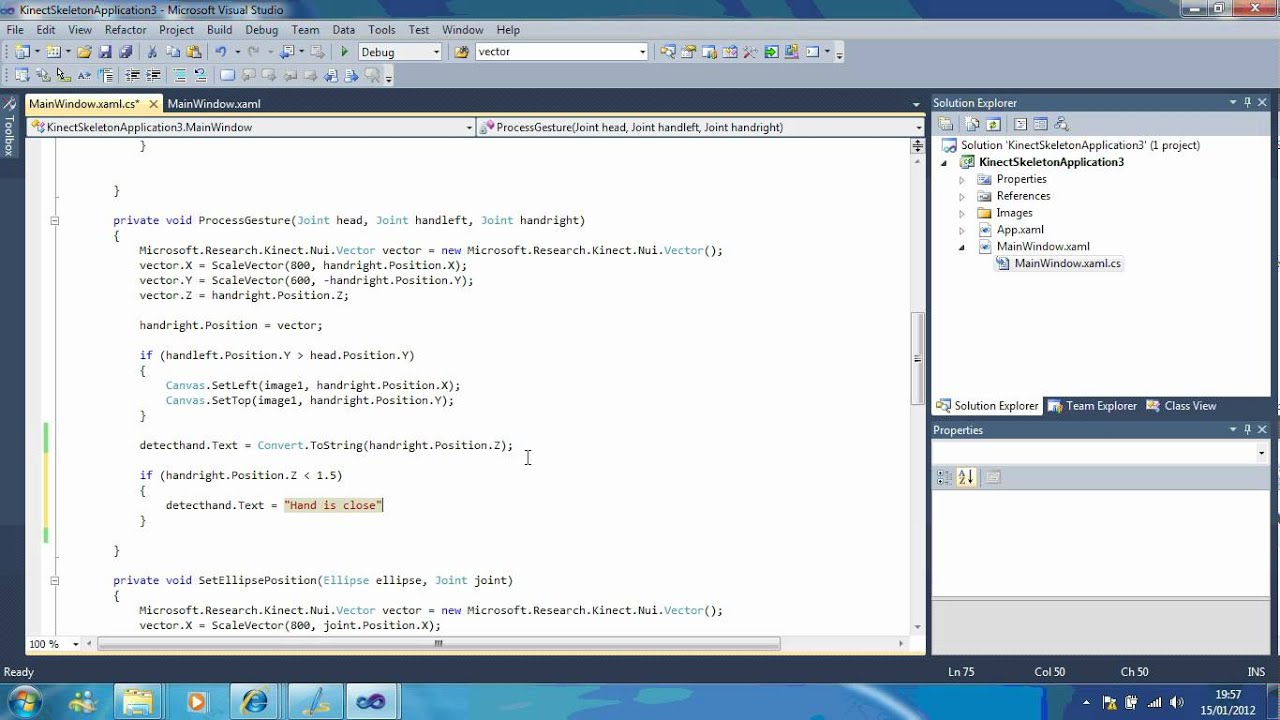Switch Properties panel to Categorized view
This screenshot has width=1280, height=720.
pos(944,477)
